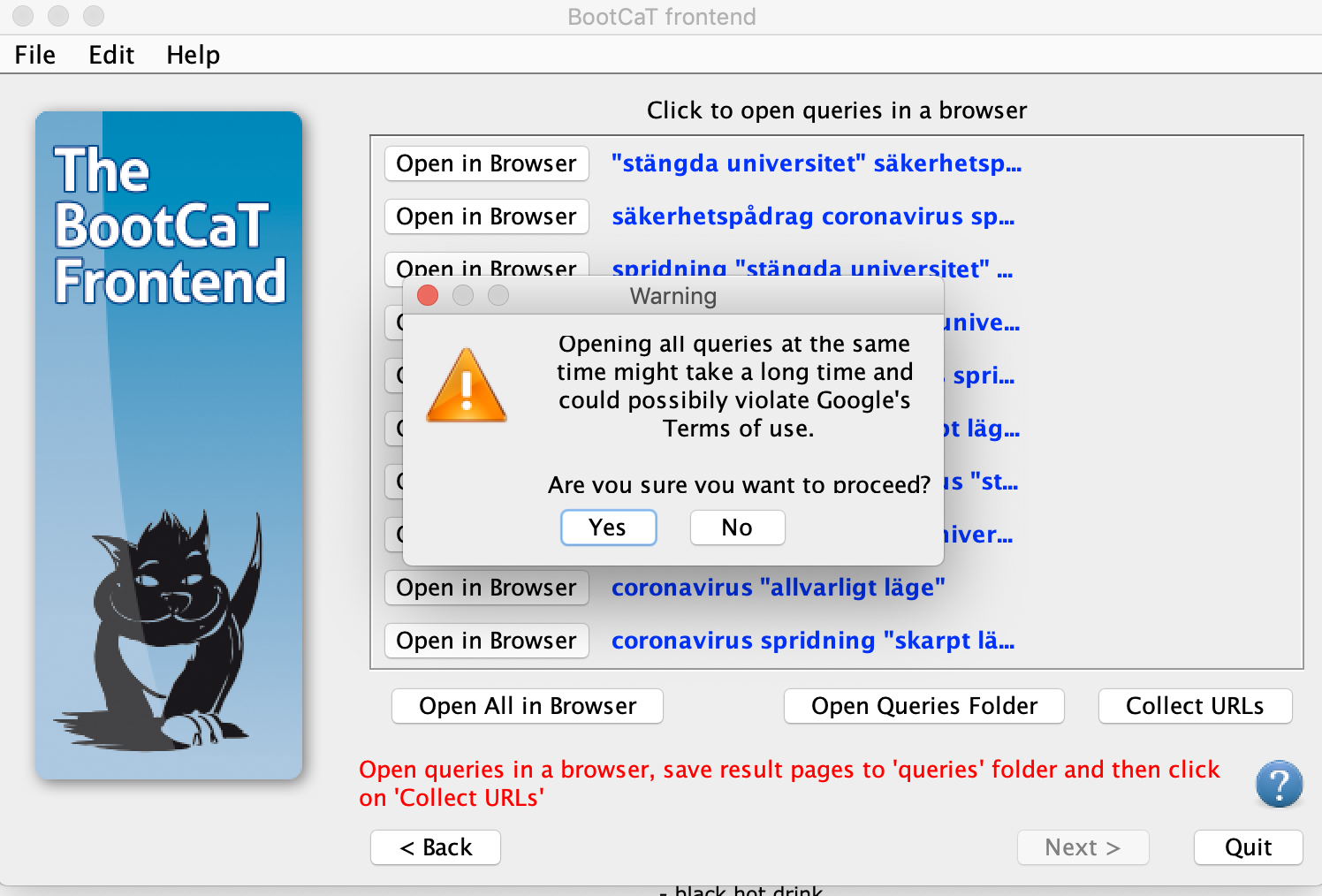The width and height of the screenshot is (1322, 896).
Task: Decline the warning by clicking No
Action: (737, 528)
